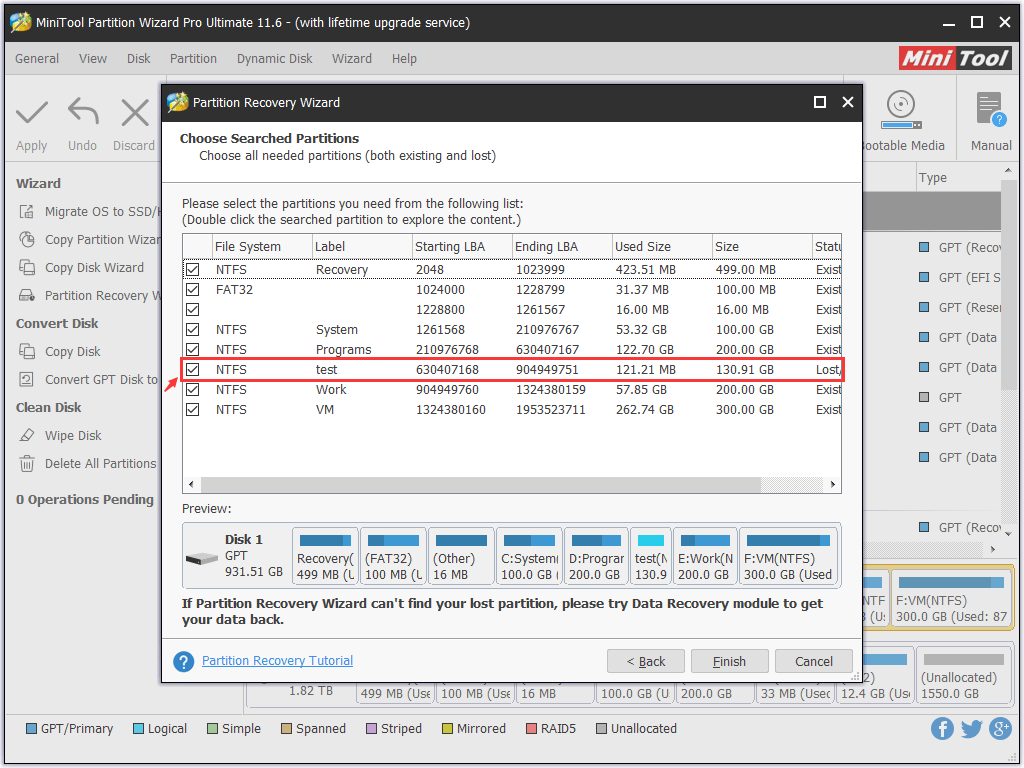
Task: Click the Copy Disk icon under Convert Disk
Action: 27,351
